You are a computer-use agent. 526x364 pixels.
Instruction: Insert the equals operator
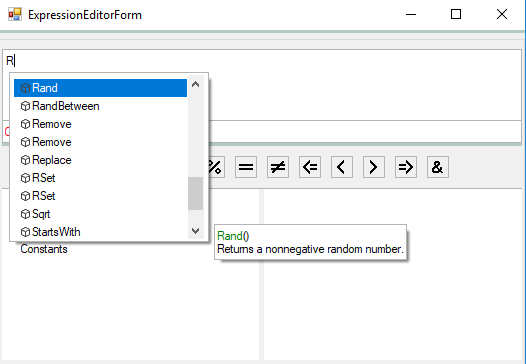click(246, 167)
